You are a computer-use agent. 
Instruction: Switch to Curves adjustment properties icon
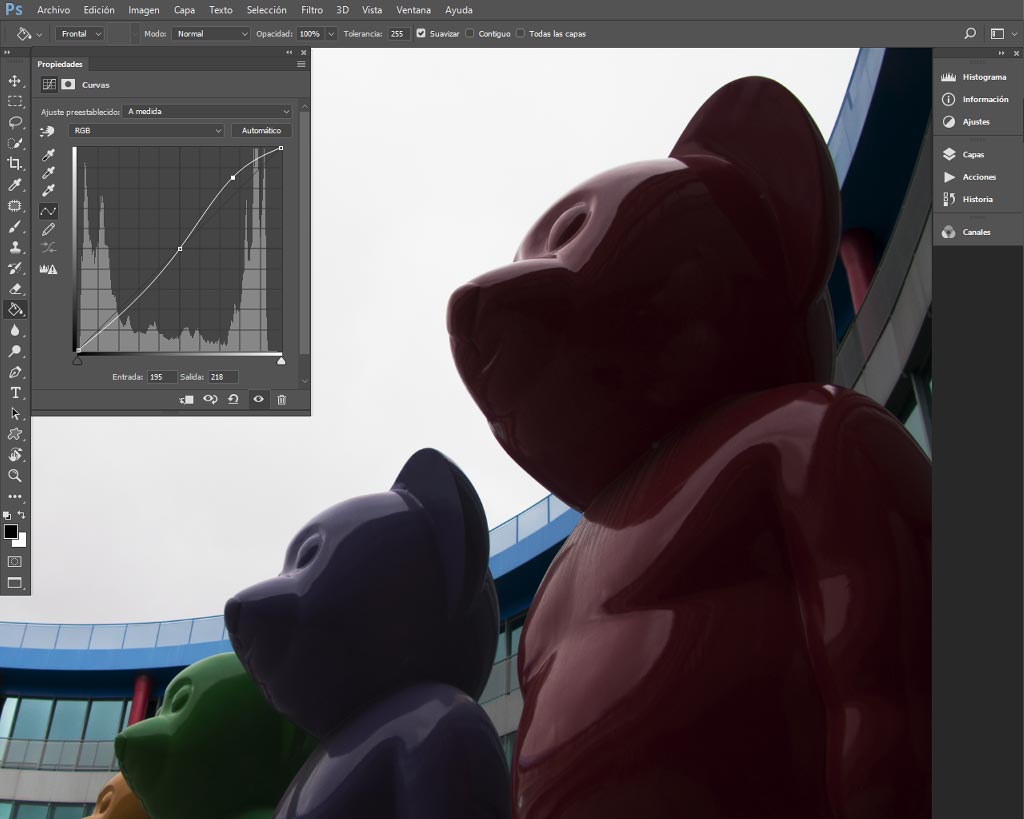[x=49, y=84]
